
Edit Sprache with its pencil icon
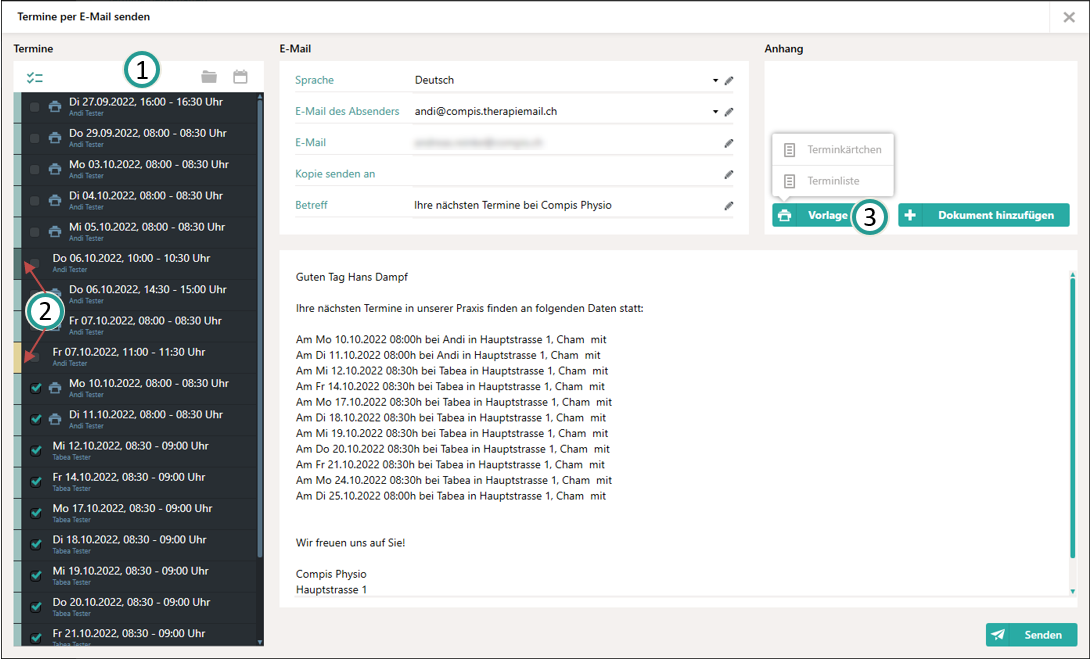pos(728,81)
